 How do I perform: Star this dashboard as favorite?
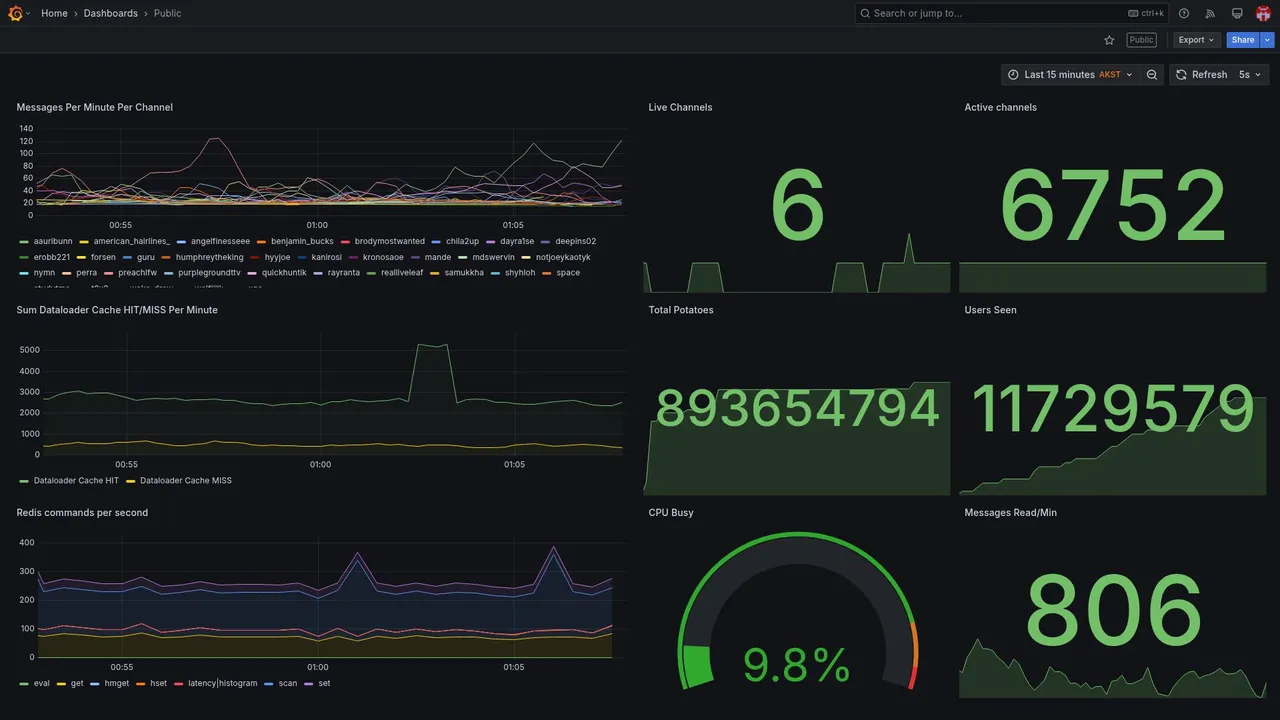(x=1109, y=40)
